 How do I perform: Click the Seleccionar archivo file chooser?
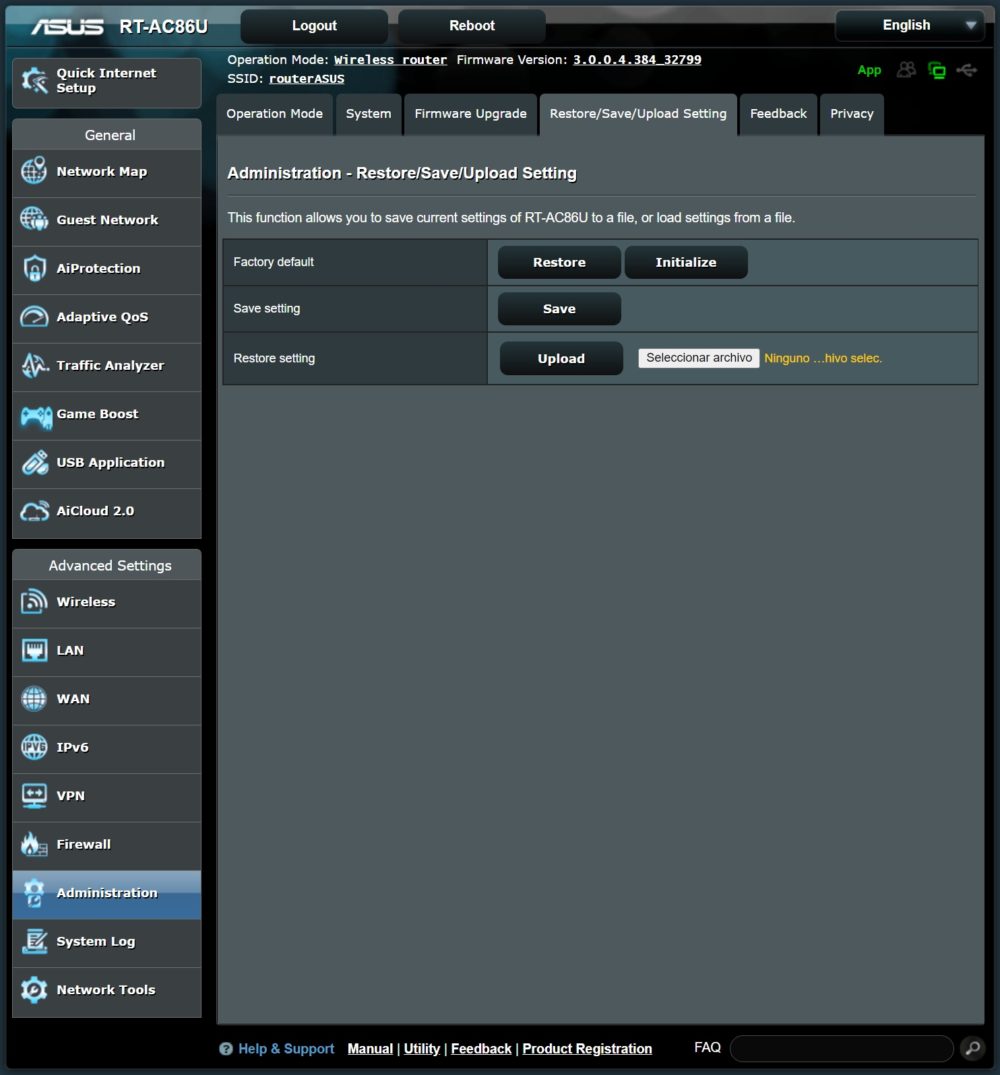point(698,358)
